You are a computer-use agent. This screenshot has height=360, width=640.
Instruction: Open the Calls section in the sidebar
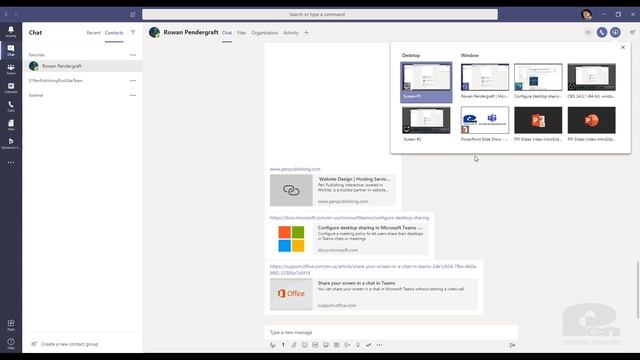coord(11,107)
